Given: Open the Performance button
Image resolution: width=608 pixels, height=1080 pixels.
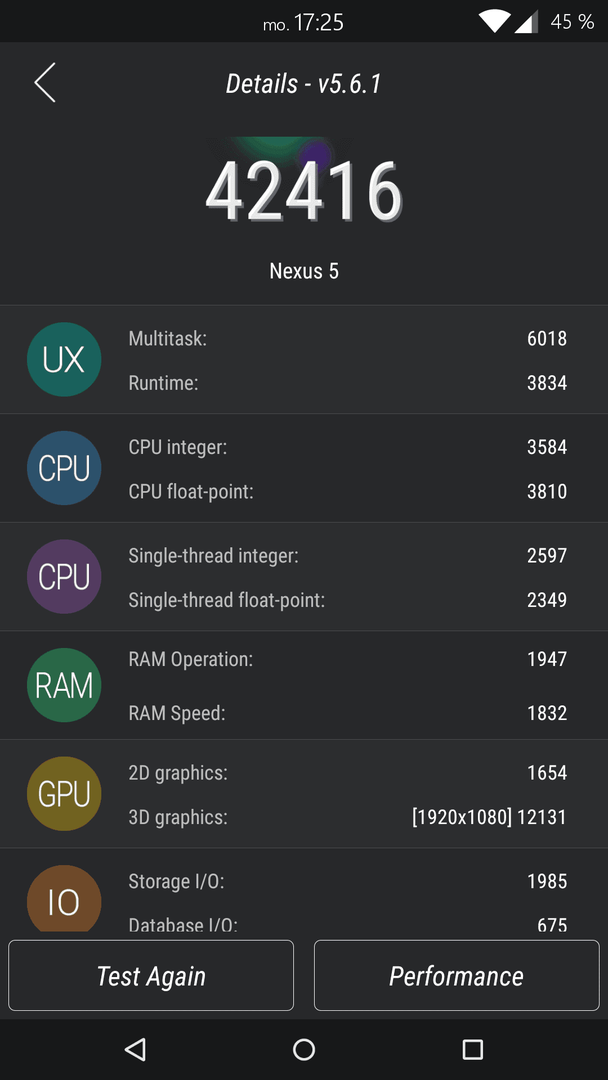Looking at the screenshot, I should coord(457,975).
